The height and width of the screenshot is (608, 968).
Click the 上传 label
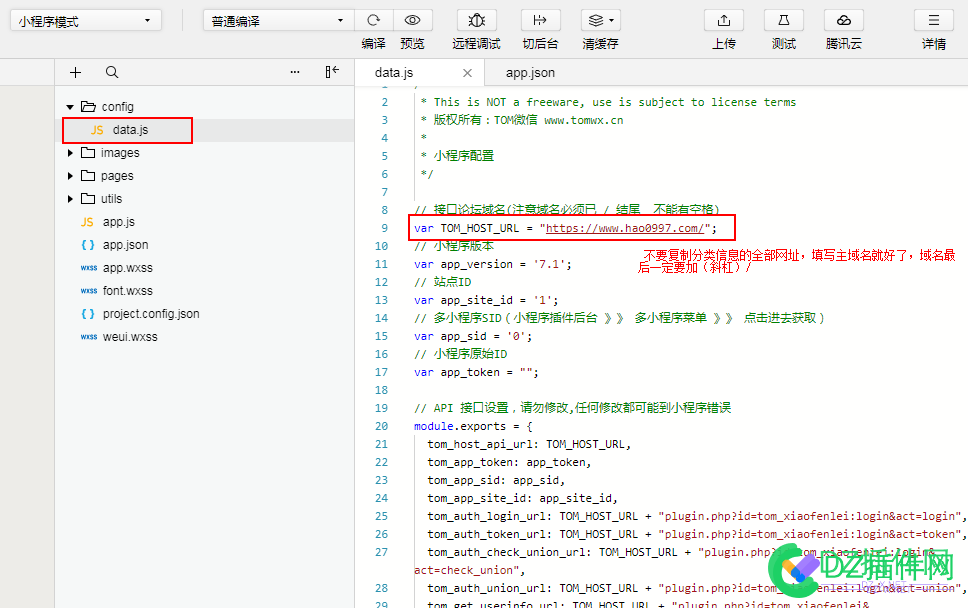point(724,44)
